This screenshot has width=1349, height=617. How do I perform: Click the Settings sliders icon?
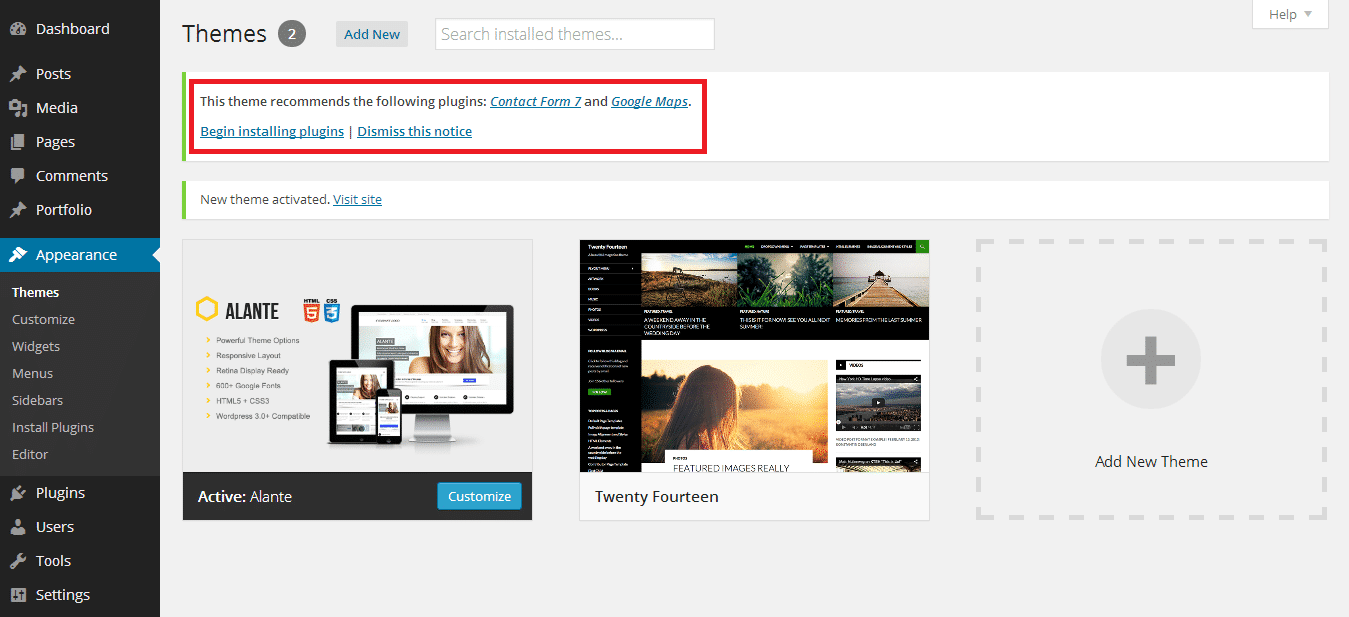click(18, 595)
